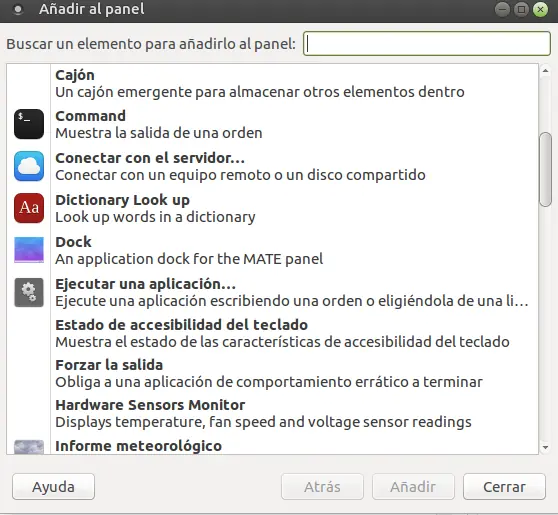Select the Command terminal icon
558x515 pixels.
[x=29, y=124]
